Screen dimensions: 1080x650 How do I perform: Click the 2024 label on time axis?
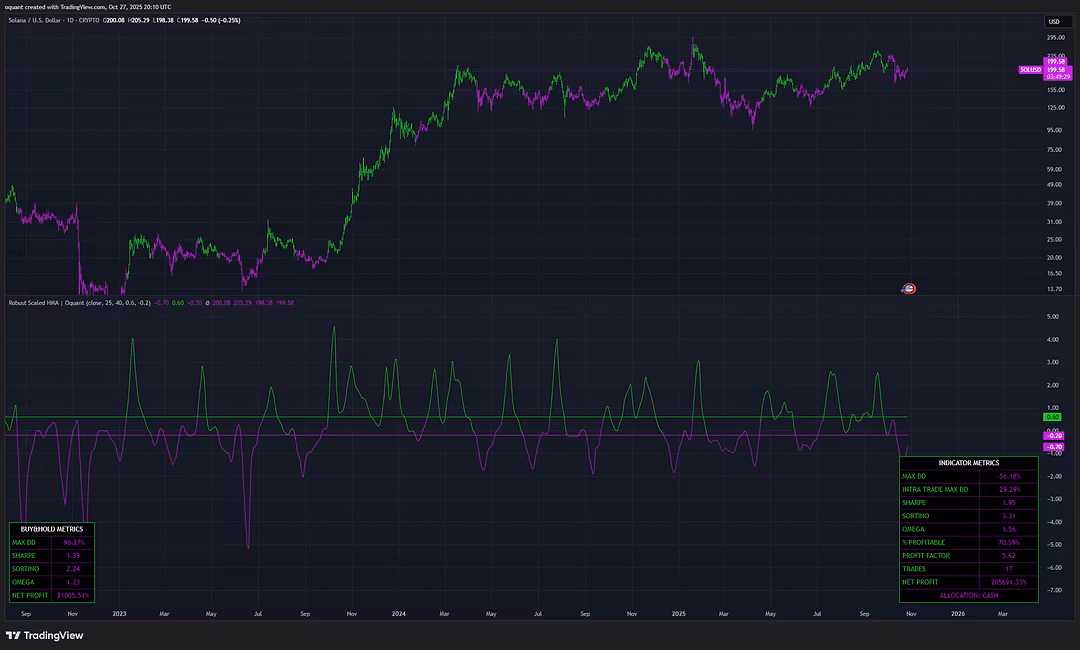[399, 613]
